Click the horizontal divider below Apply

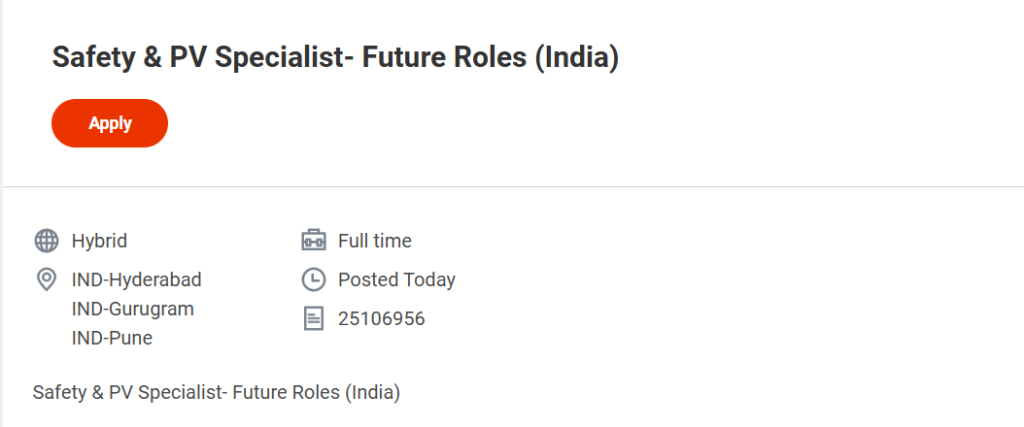pos(512,186)
